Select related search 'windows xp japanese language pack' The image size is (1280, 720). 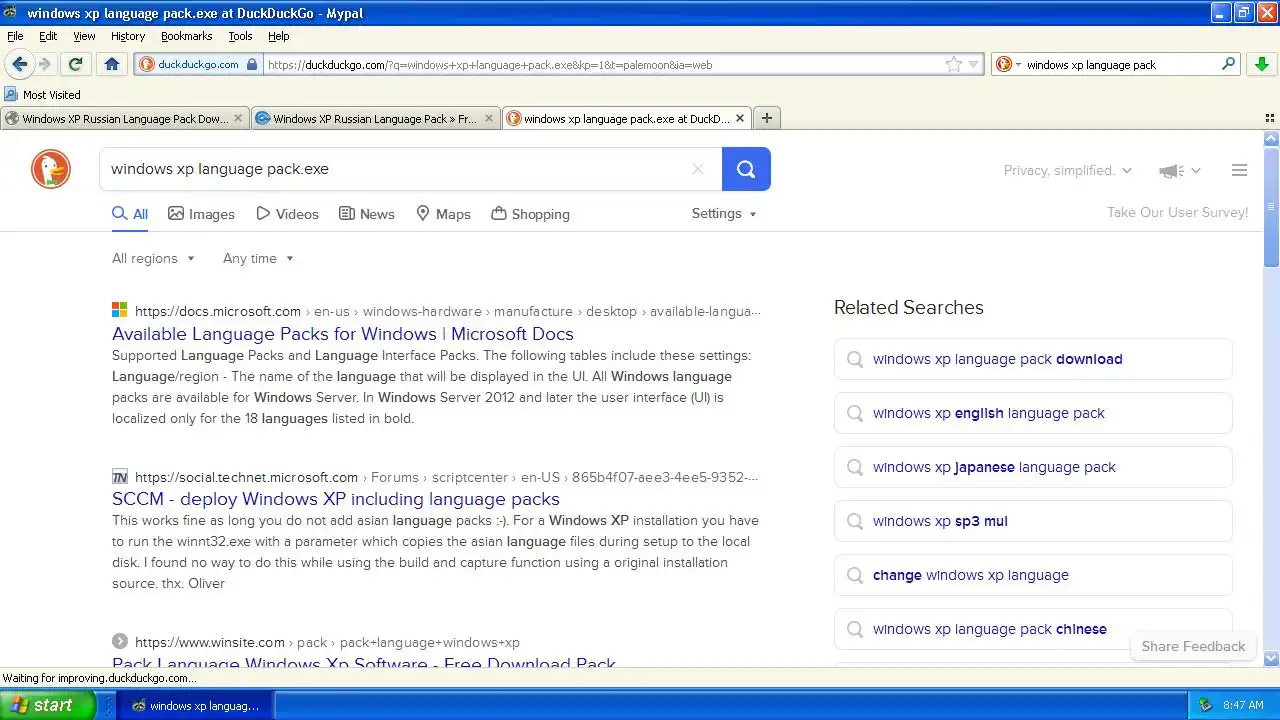click(x=1033, y=467)
